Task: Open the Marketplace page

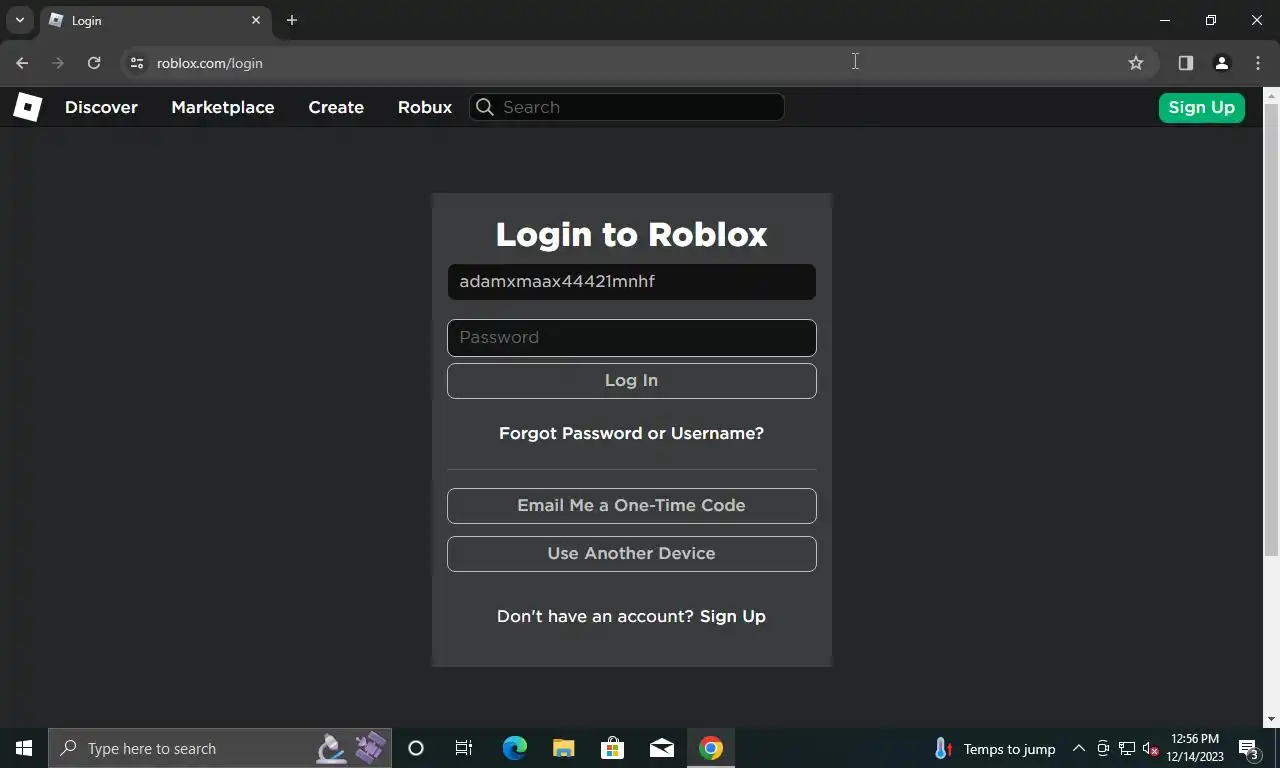Action: [222, 107]
